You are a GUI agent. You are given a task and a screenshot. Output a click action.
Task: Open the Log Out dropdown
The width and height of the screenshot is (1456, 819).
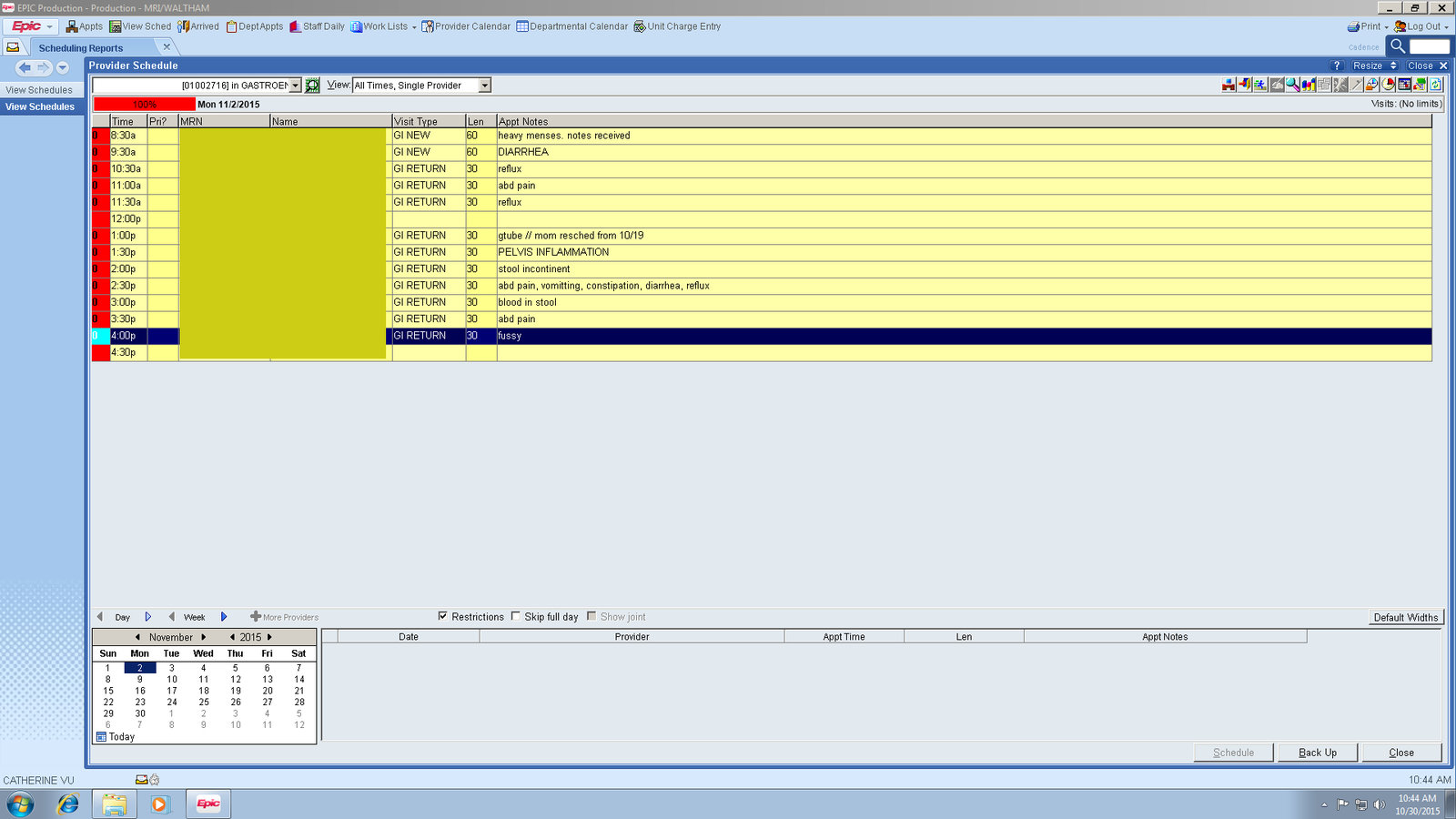(x=1446, y=27)
